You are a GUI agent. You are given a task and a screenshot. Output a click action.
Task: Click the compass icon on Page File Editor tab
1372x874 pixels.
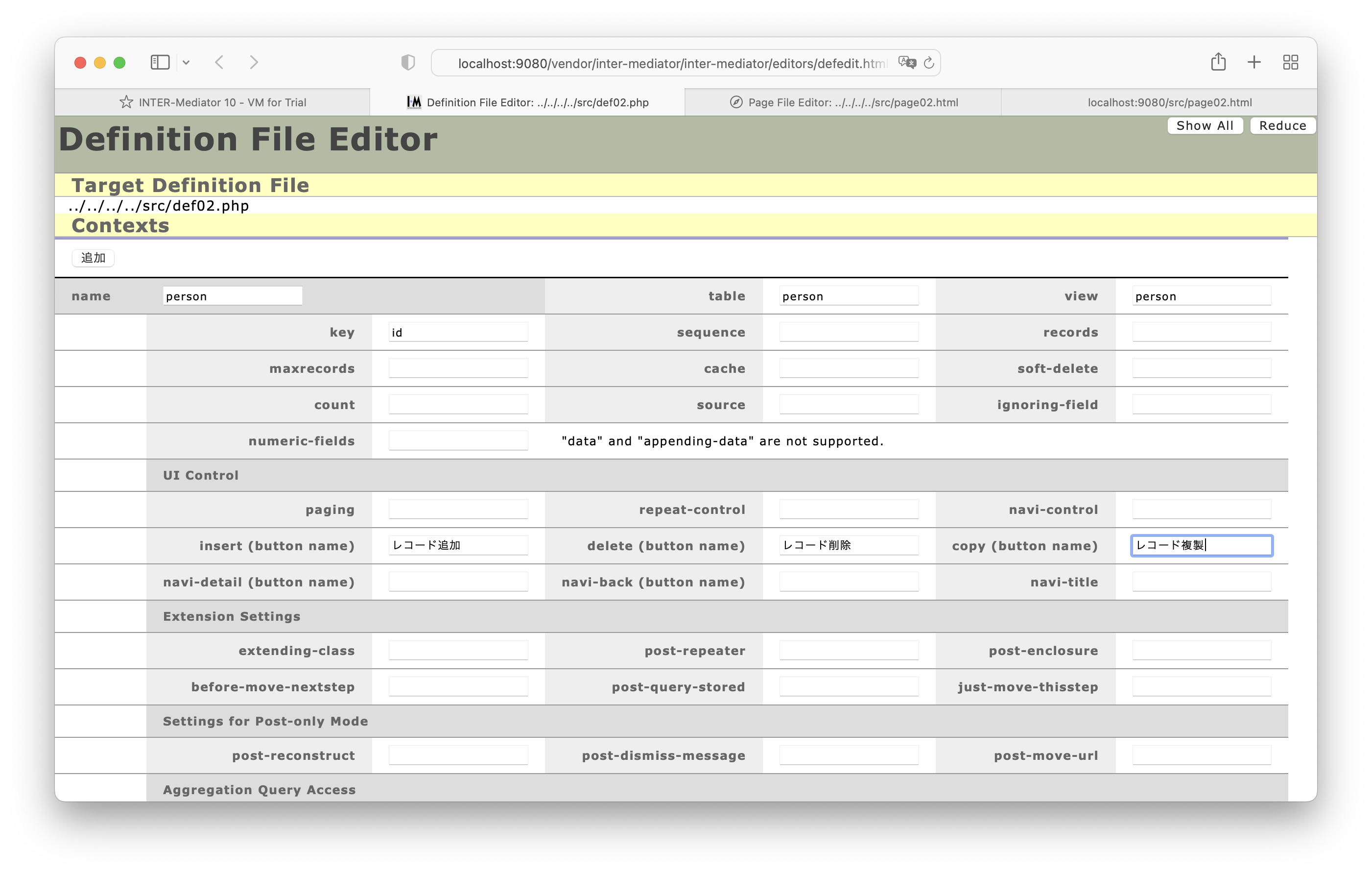tap(736, 102)
